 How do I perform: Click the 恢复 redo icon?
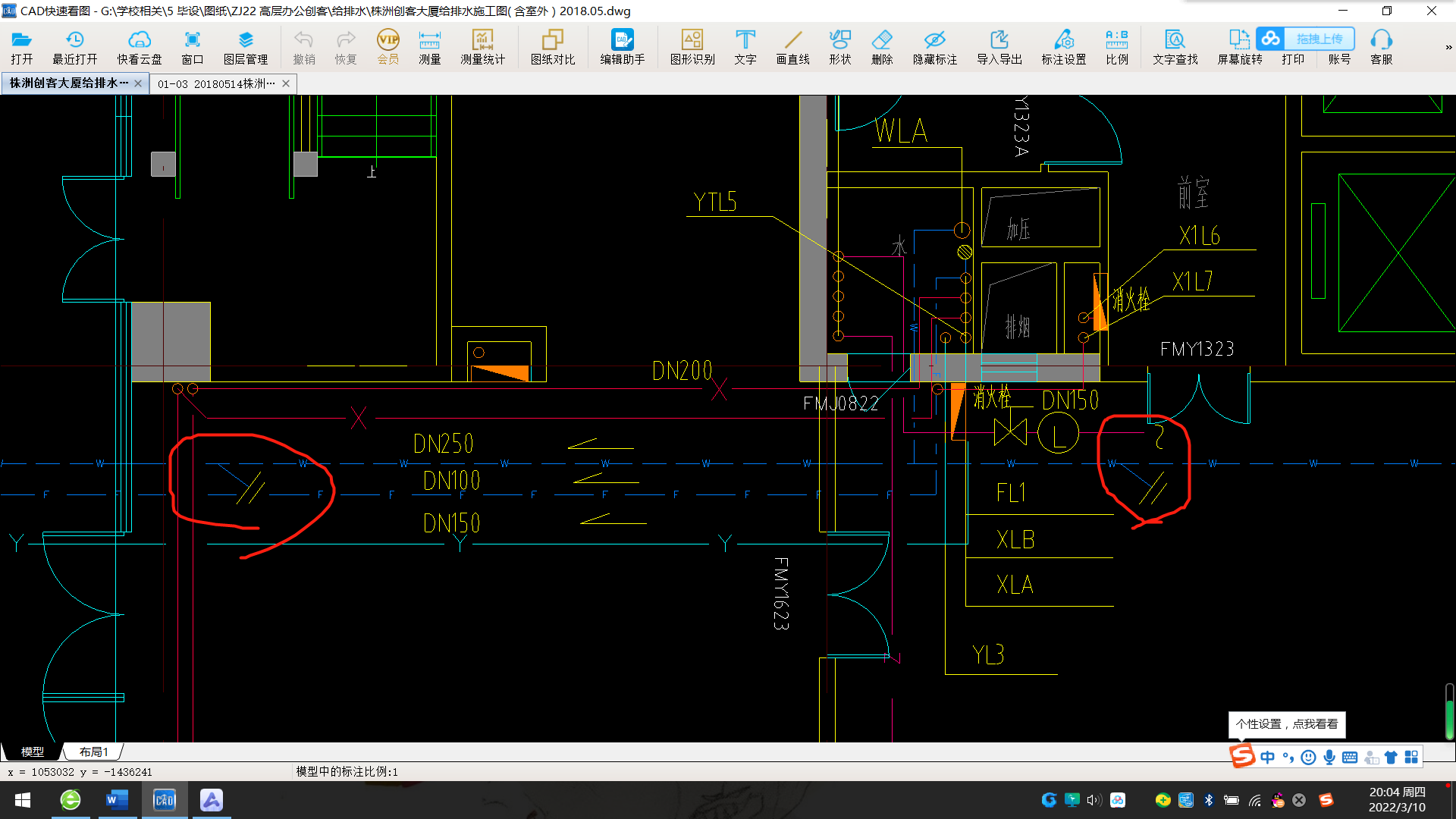(x=345, y=47)
